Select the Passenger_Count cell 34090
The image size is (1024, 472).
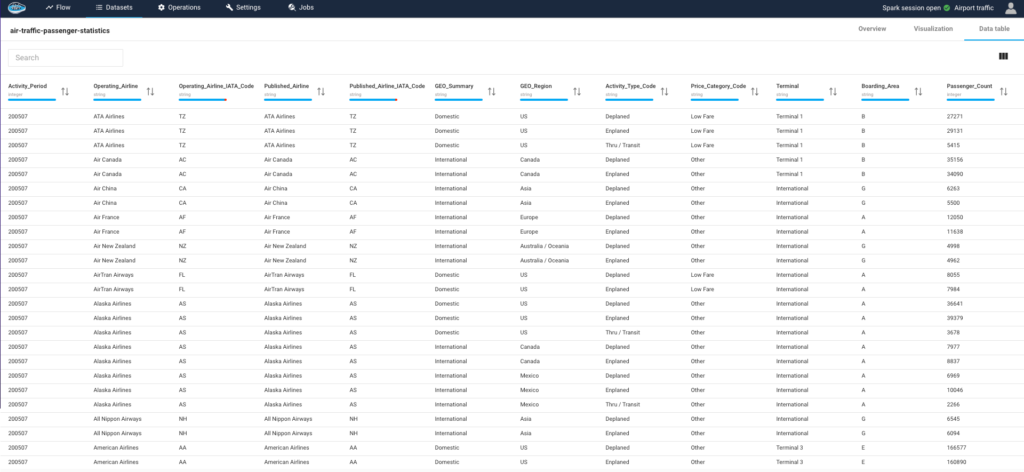click(955, 174)
